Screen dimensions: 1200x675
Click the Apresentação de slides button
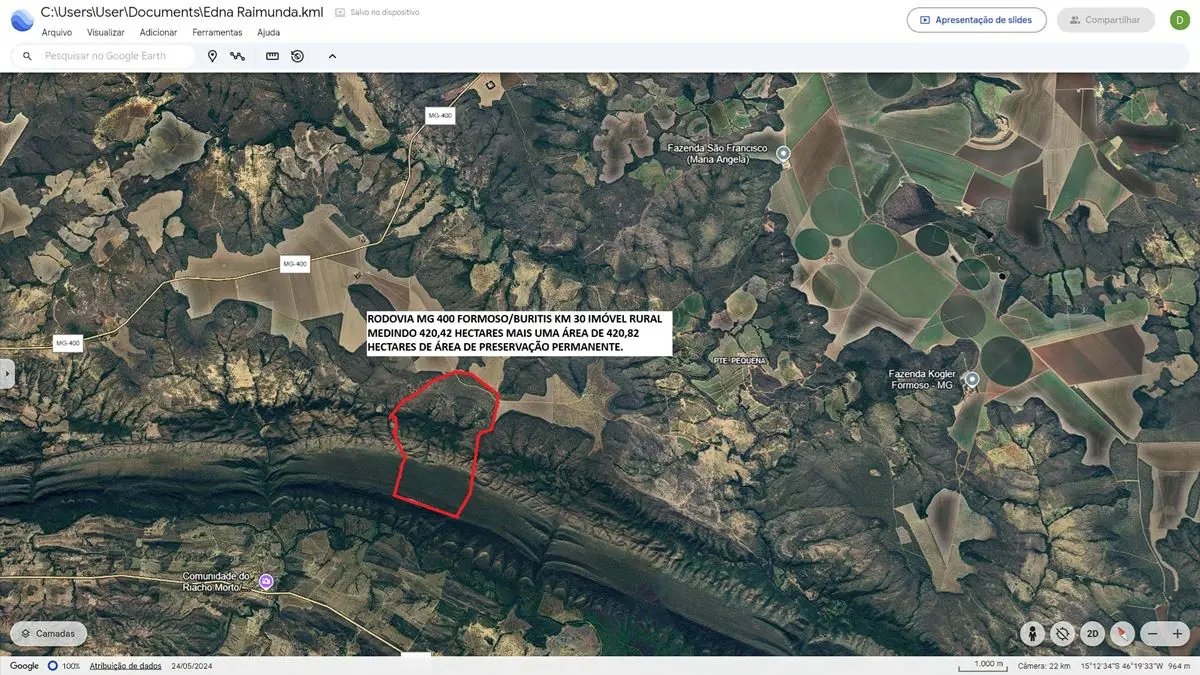[976, 20]
